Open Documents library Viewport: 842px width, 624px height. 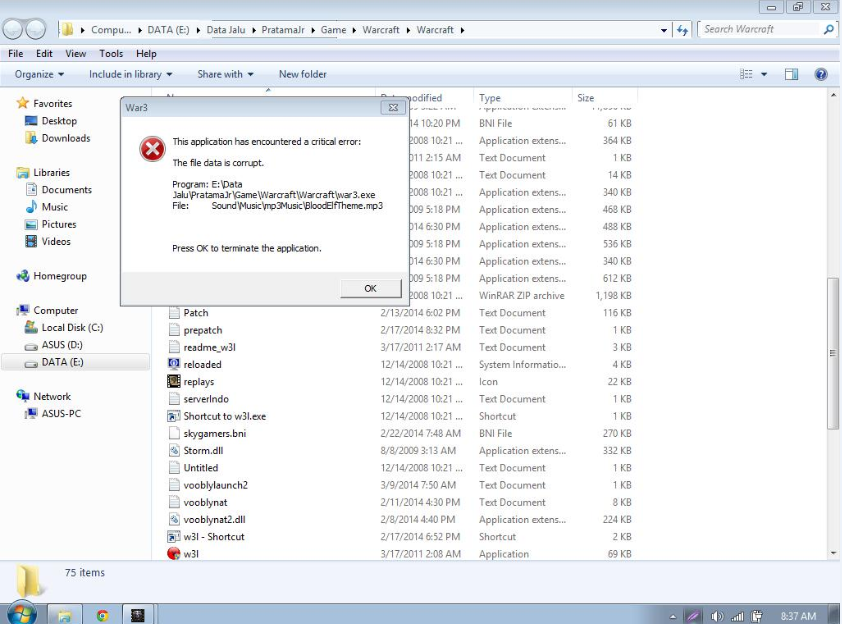[x=67, y=190]
